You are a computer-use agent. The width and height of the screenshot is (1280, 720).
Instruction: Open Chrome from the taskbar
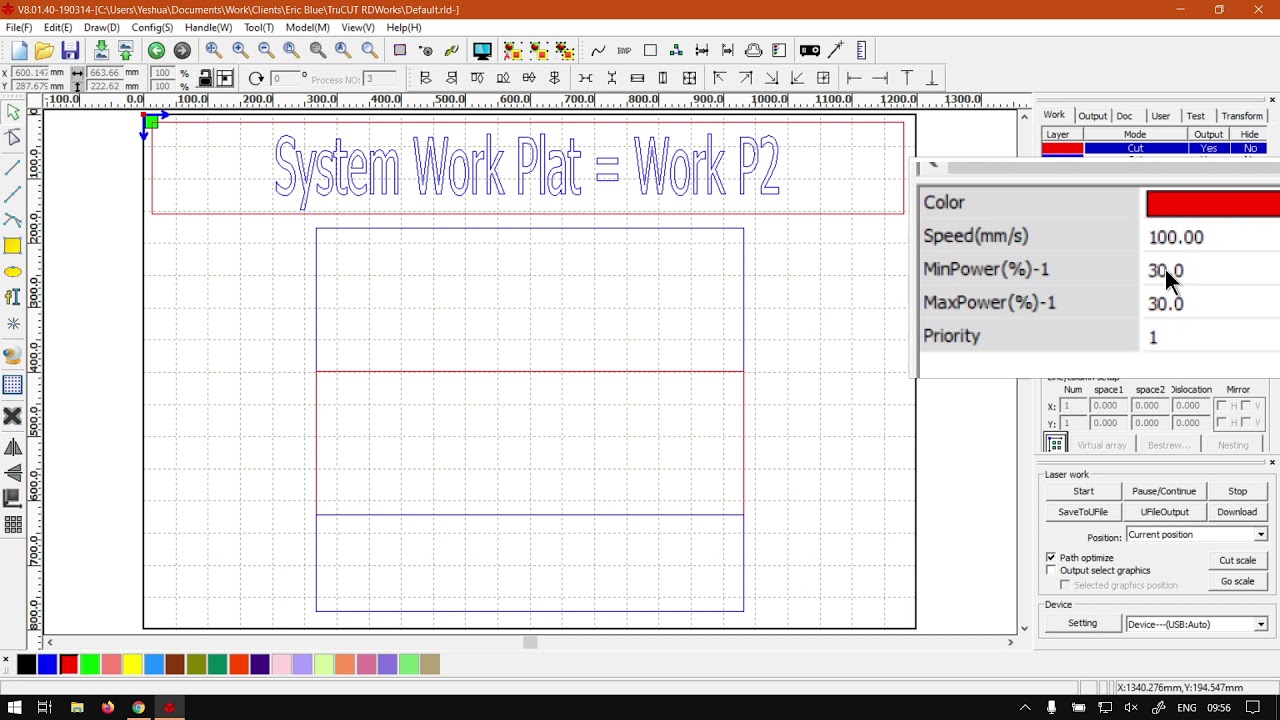coord(138,708)
